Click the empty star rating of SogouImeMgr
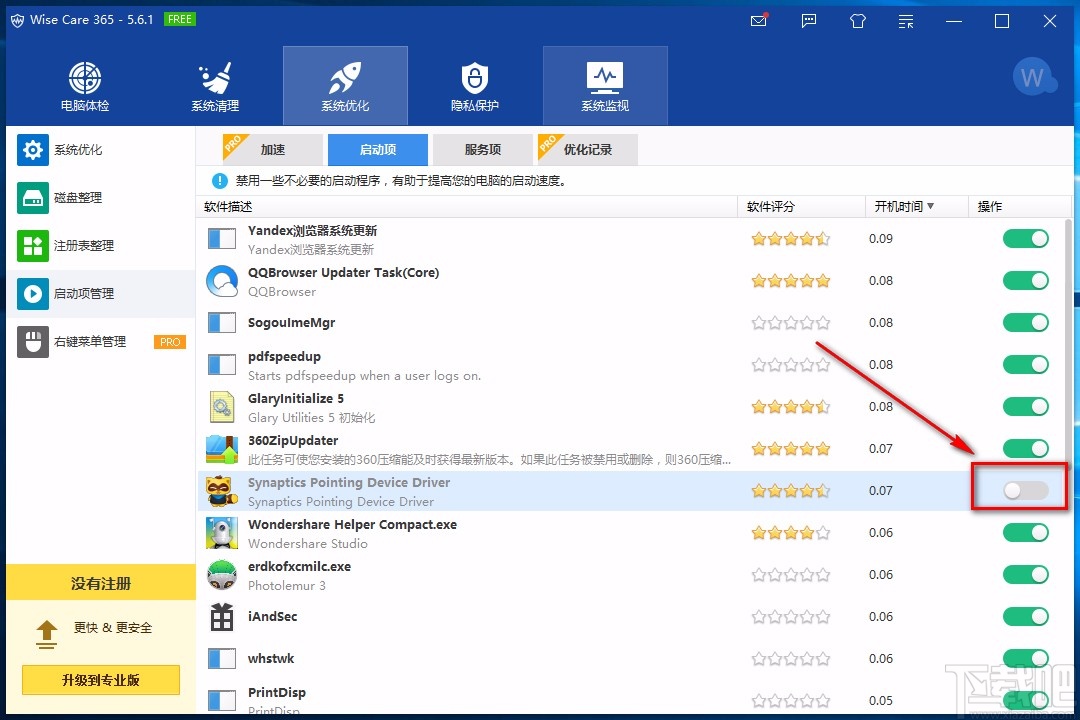1080x720 pixels. coord(791,323)
